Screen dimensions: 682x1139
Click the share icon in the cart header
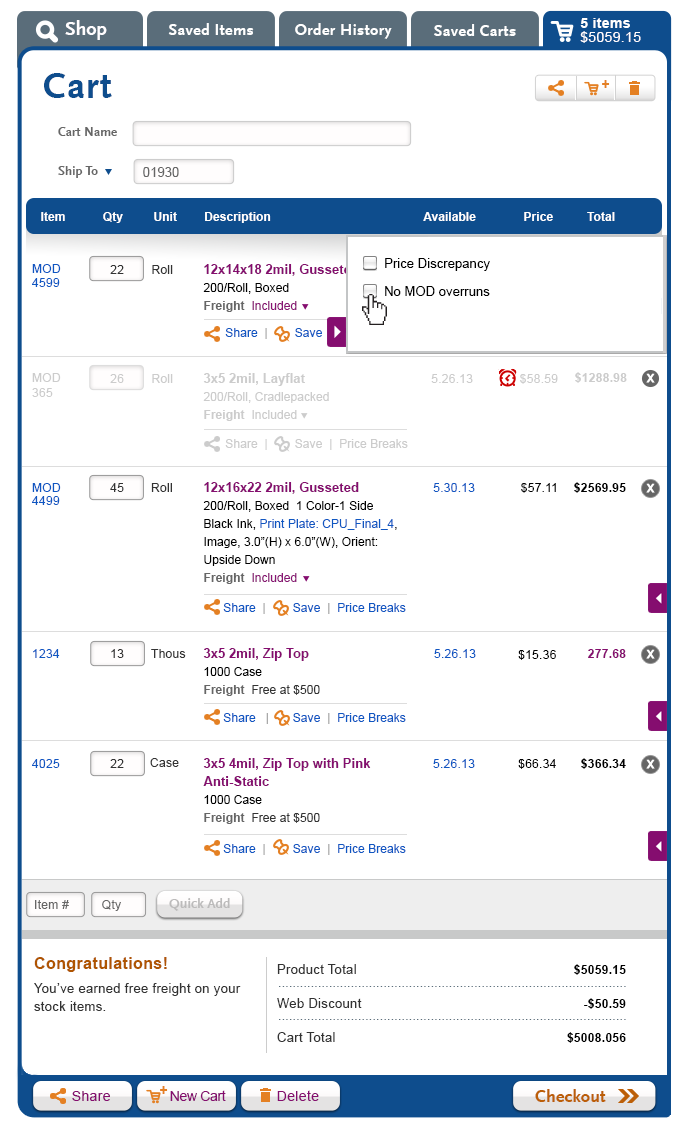[556, 88]
